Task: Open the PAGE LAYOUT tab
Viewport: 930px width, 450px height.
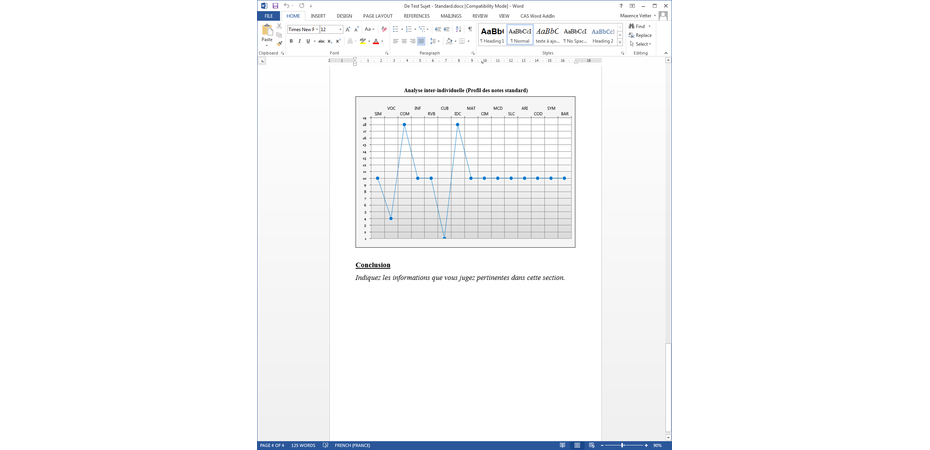Action: click(x=377, y=16)
